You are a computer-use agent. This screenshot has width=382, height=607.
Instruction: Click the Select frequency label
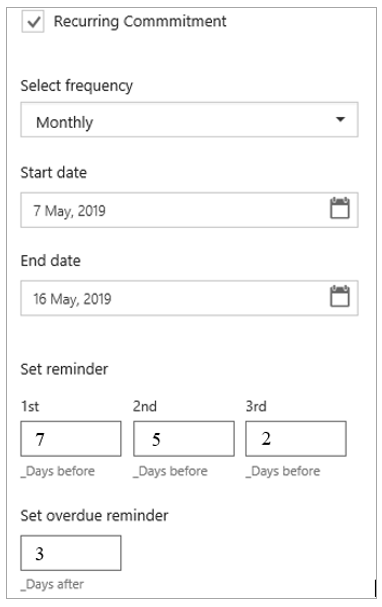pos(77,86)
